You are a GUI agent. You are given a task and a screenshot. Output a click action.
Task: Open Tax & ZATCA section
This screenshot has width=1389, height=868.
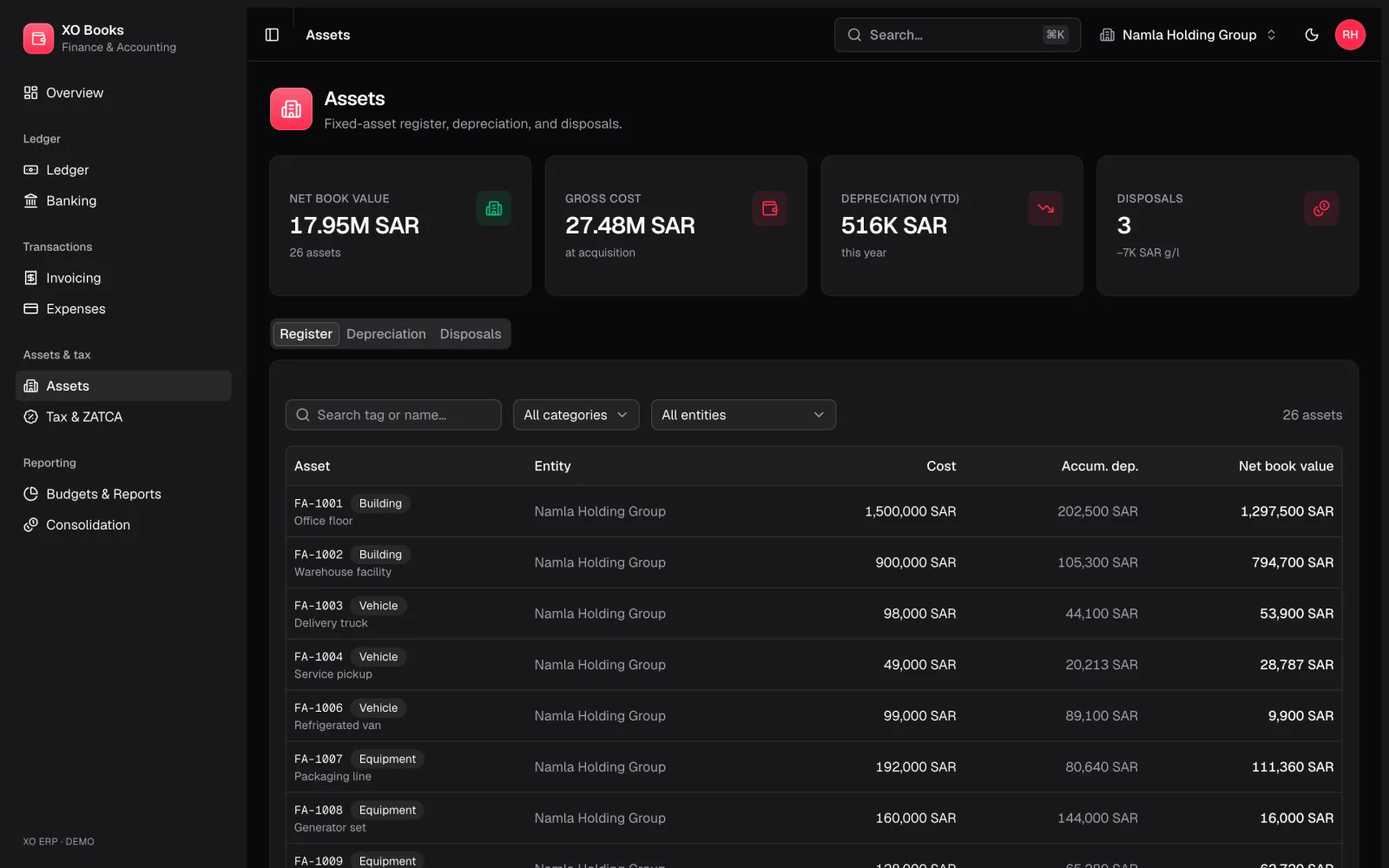(x=123, y=417)
